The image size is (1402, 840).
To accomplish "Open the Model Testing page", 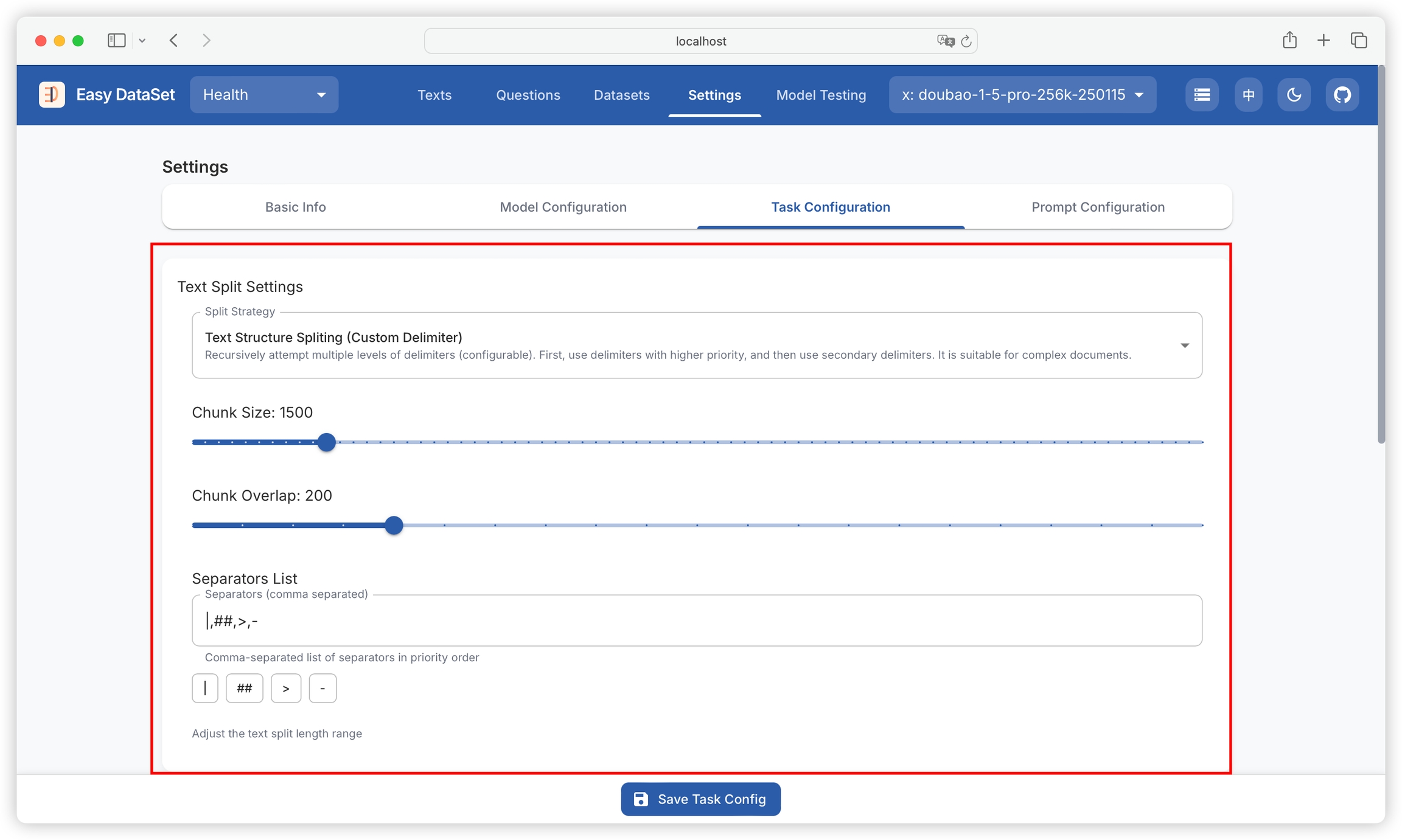I will pyautogui.click(x=821, y=95).
